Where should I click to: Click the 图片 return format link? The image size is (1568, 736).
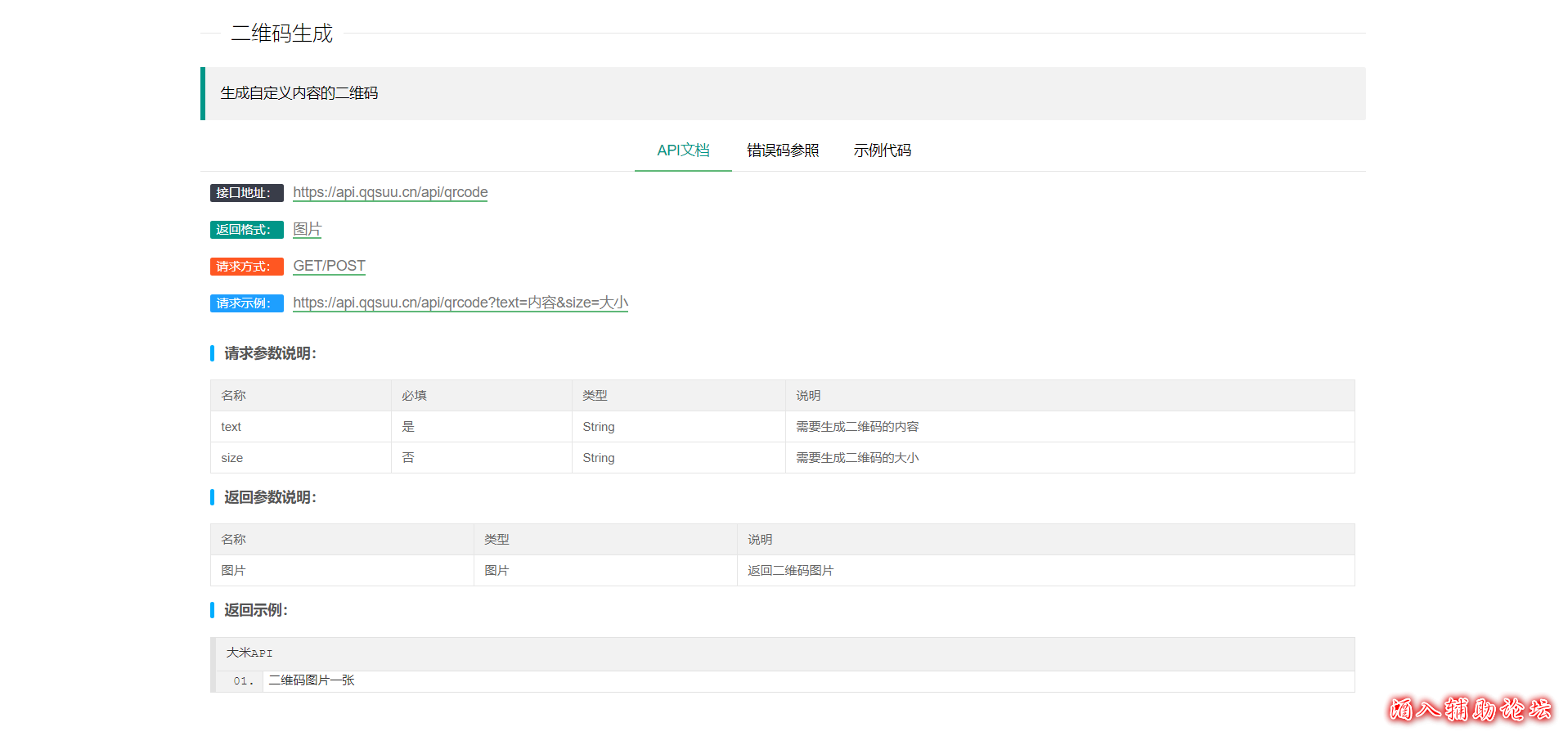click(x=307, y=229)
